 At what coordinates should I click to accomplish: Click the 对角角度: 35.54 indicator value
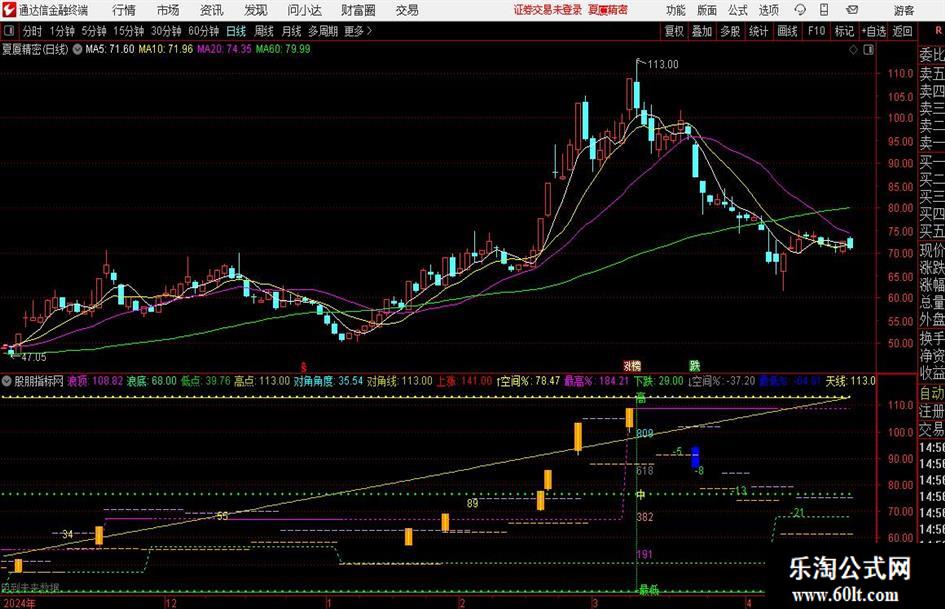(x=328, y=381)
